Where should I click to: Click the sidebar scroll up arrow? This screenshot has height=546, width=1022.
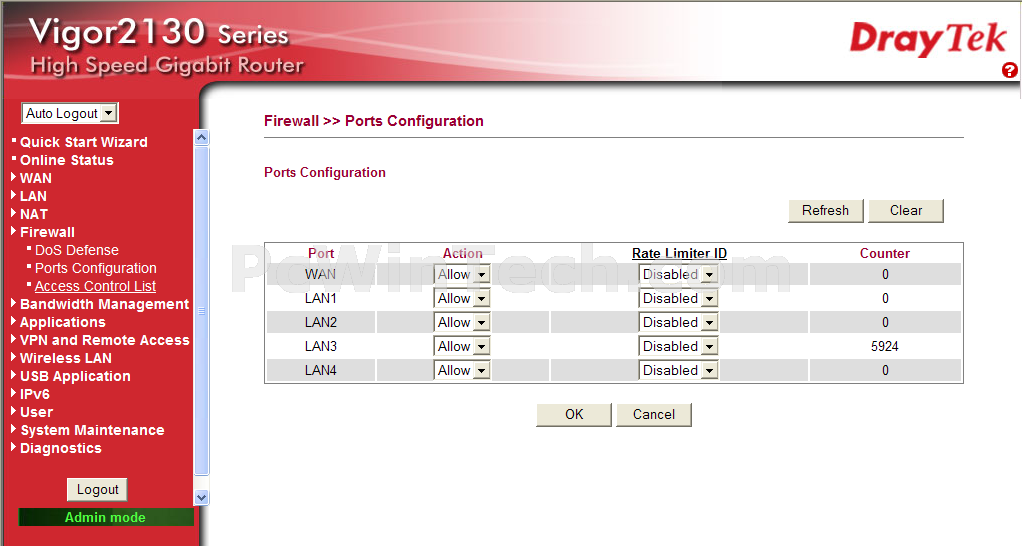coord(201,137)
